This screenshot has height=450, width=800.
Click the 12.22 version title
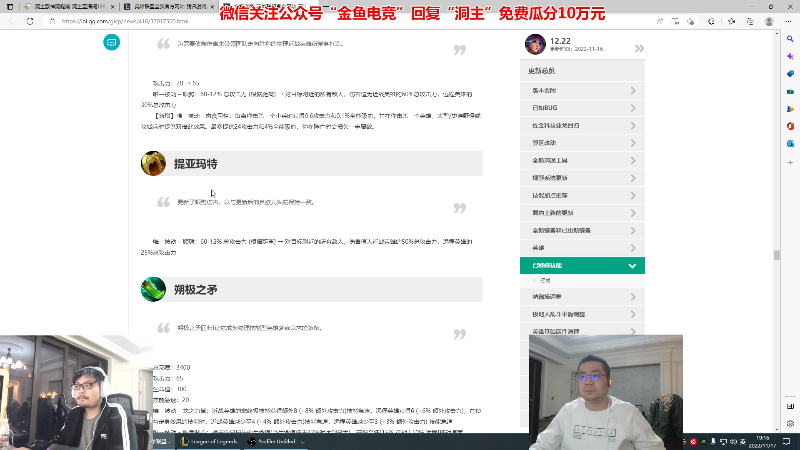point(560,41)
